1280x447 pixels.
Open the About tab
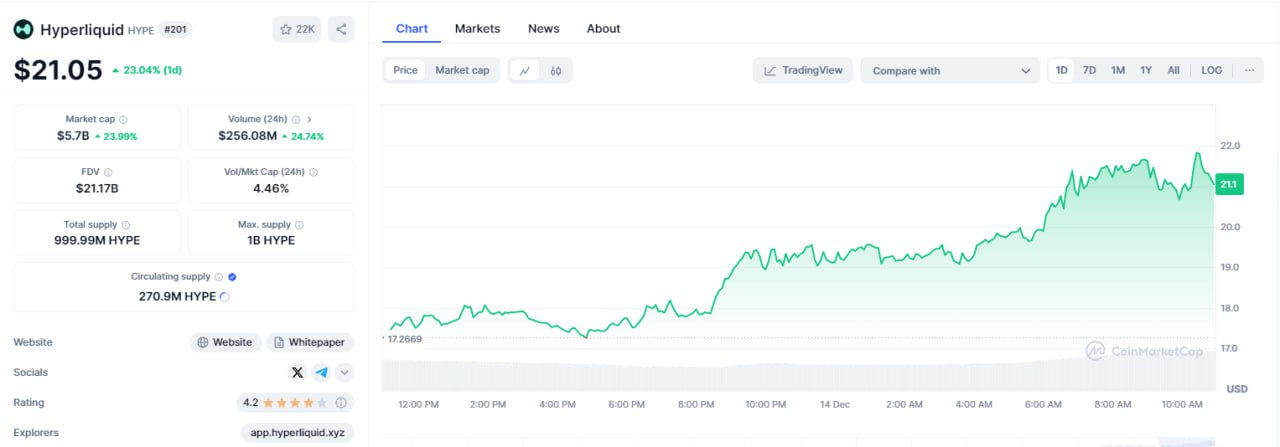tap(603, 28)
